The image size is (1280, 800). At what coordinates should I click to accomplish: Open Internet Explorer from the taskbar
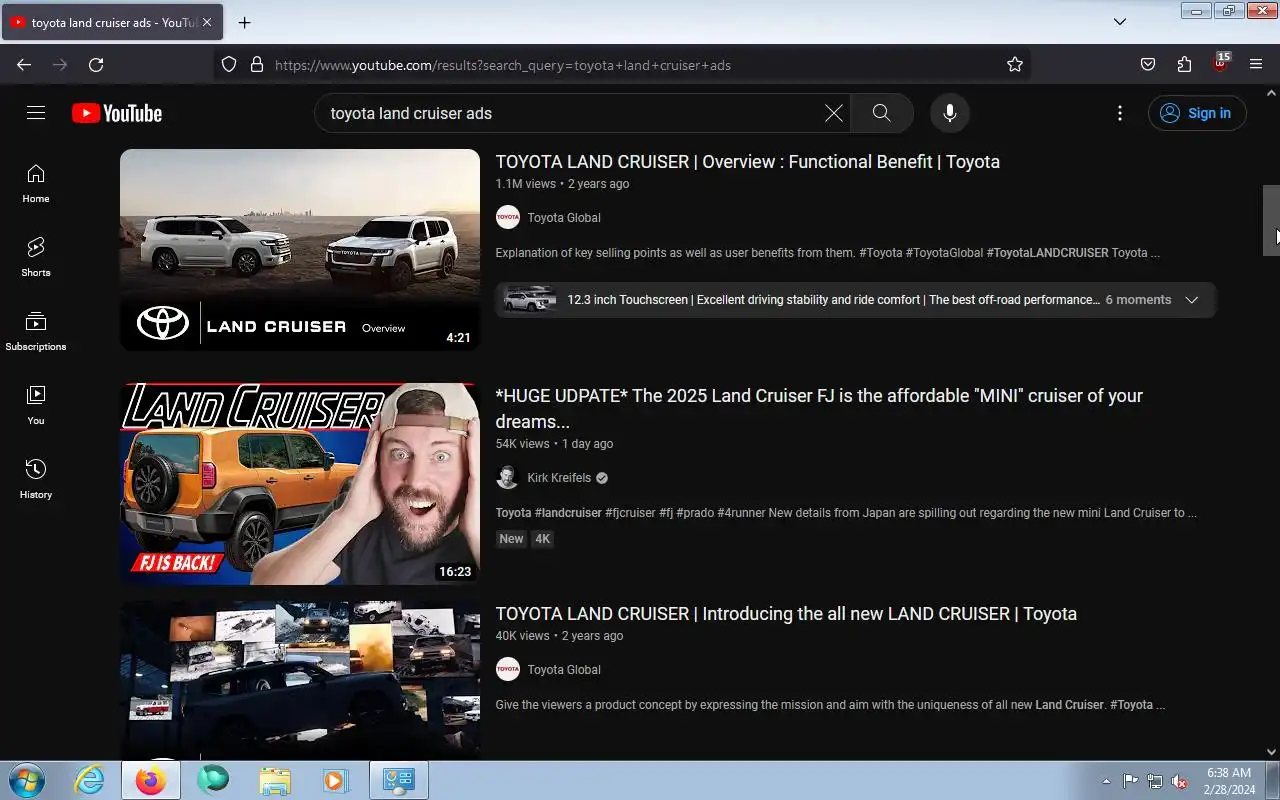click(x=89, y=780)
